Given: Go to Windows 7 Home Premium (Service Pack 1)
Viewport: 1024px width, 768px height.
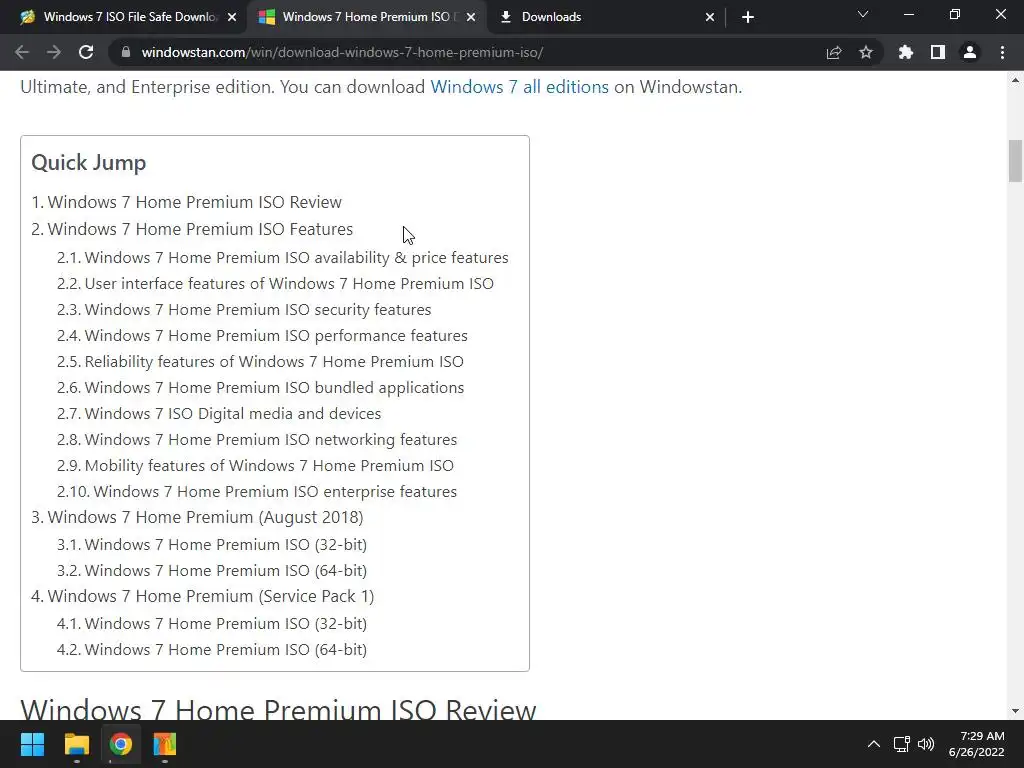Looking at the screenshot, I should [x=210, y=596].
